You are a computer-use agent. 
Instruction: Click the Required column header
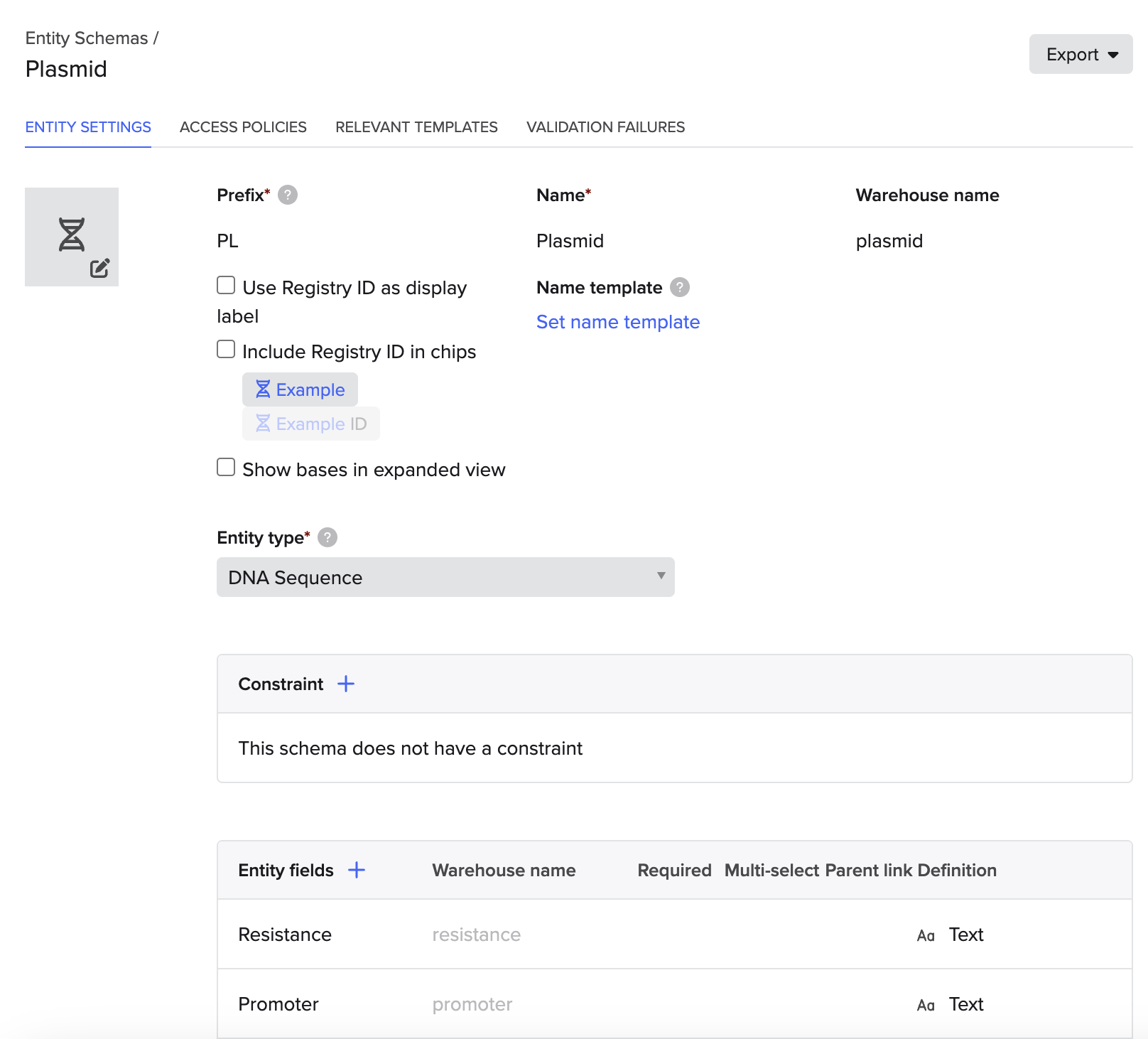click(674, 870)
